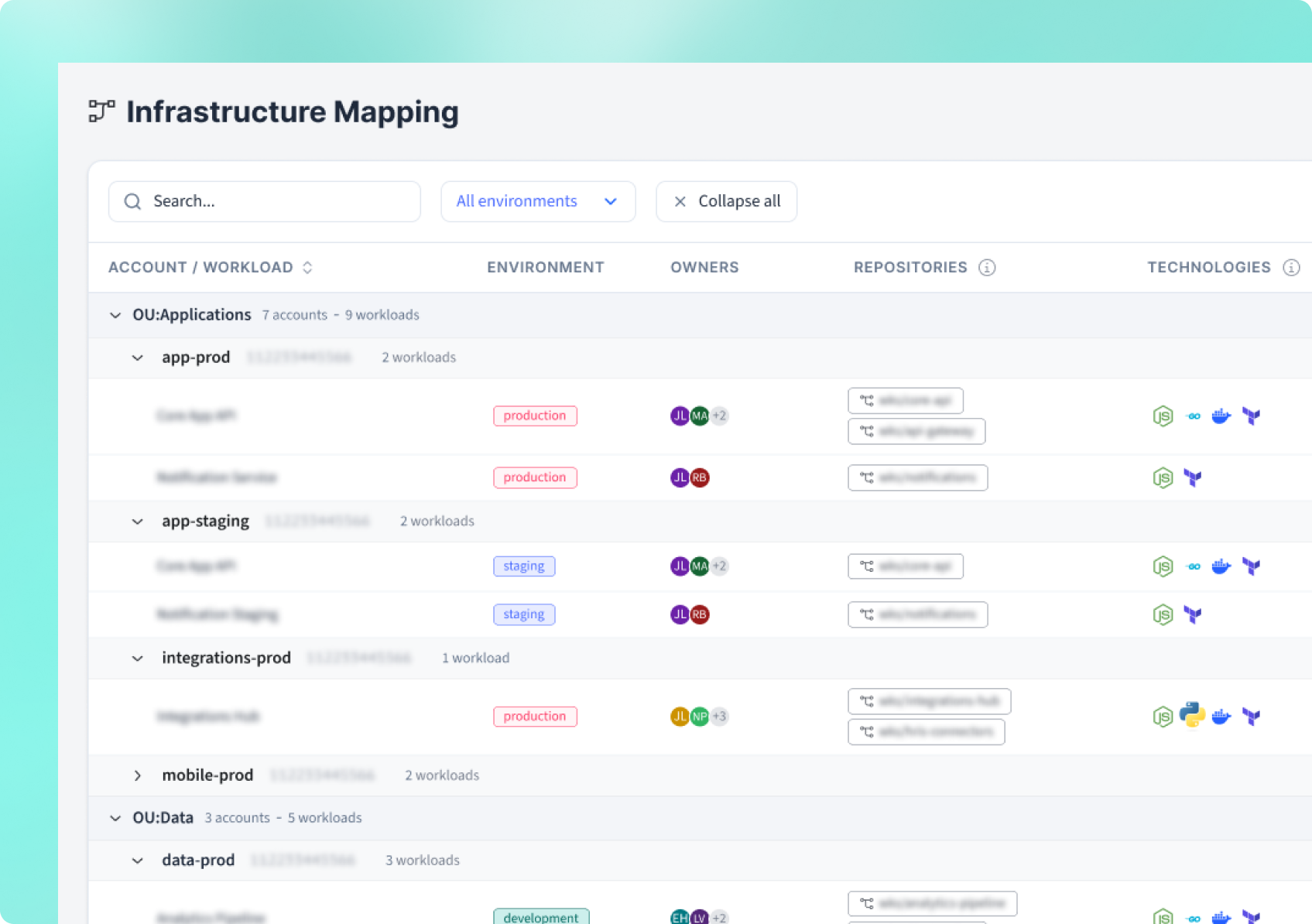Click Node.js icon in app-prod row with RB owner

[x=1163, y=478]
